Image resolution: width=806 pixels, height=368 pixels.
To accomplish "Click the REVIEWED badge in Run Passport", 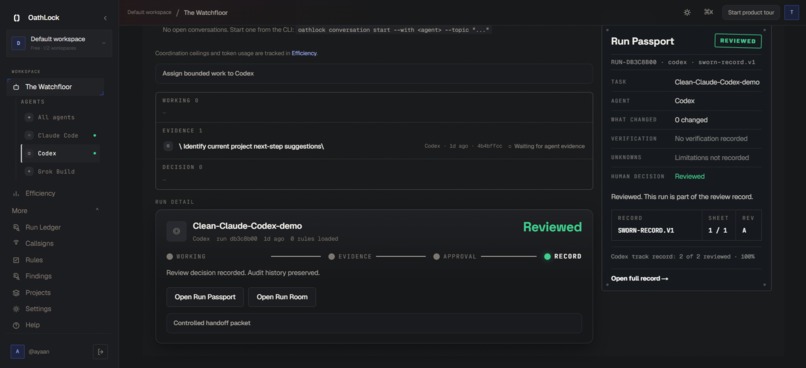I will tap(738, 41).
